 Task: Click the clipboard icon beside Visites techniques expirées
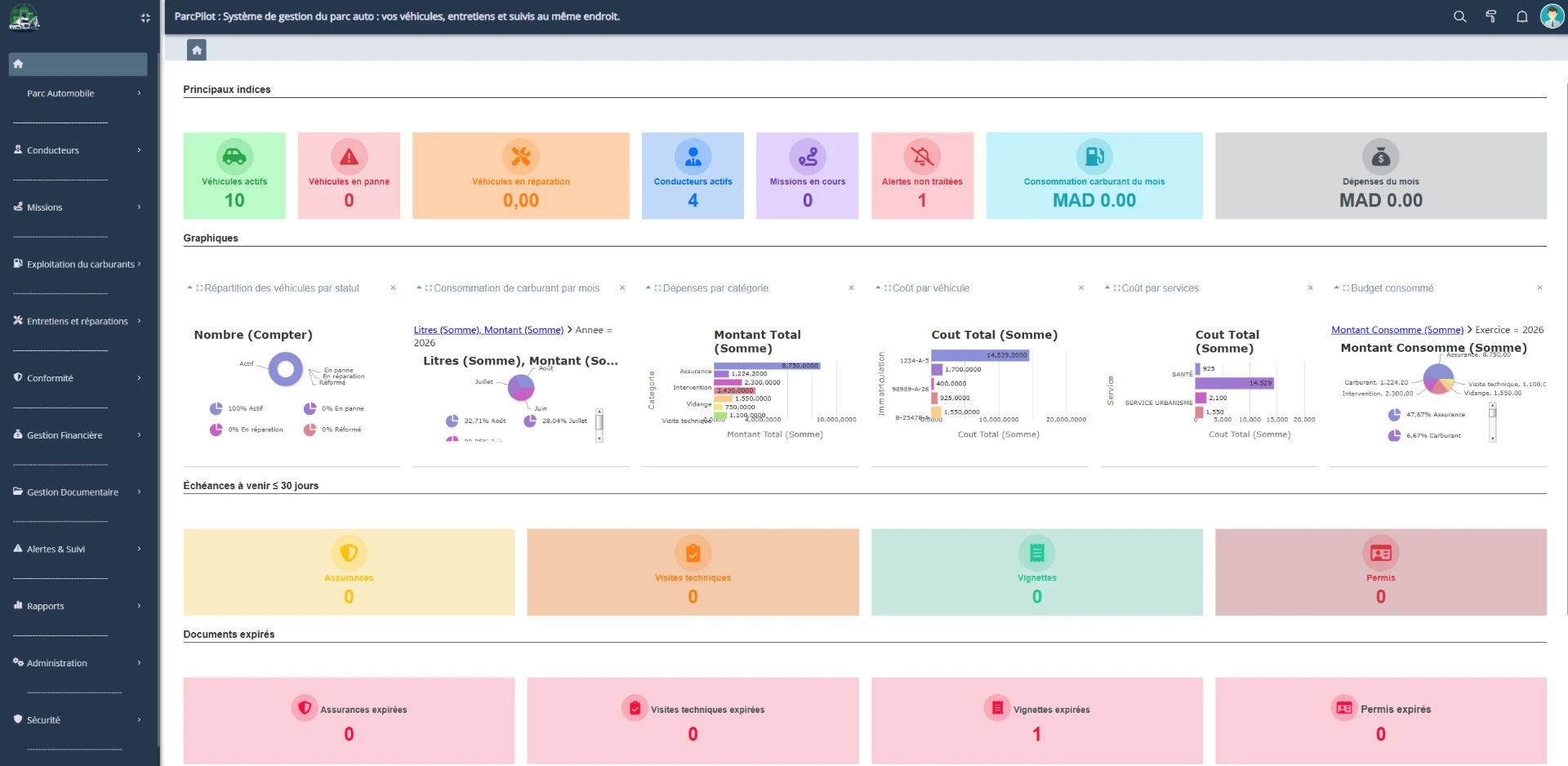coord(635,708)
